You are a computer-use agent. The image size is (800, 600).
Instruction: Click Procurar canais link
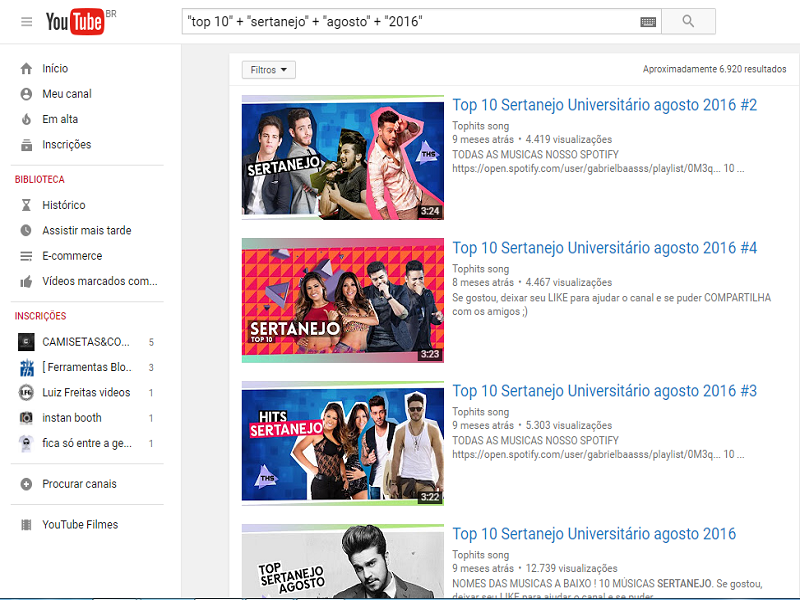[x=79, y=484]
